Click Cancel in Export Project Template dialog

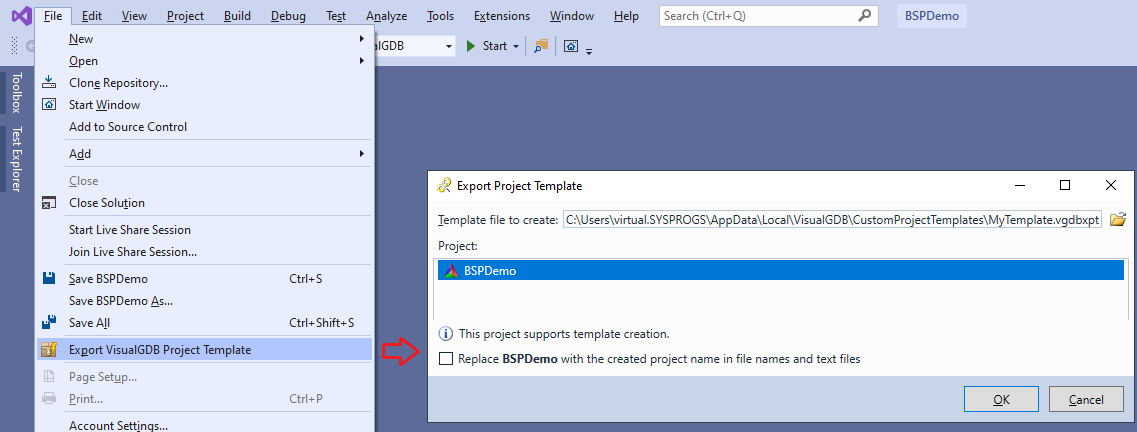pyautogui.click(x=1086, y=399)
